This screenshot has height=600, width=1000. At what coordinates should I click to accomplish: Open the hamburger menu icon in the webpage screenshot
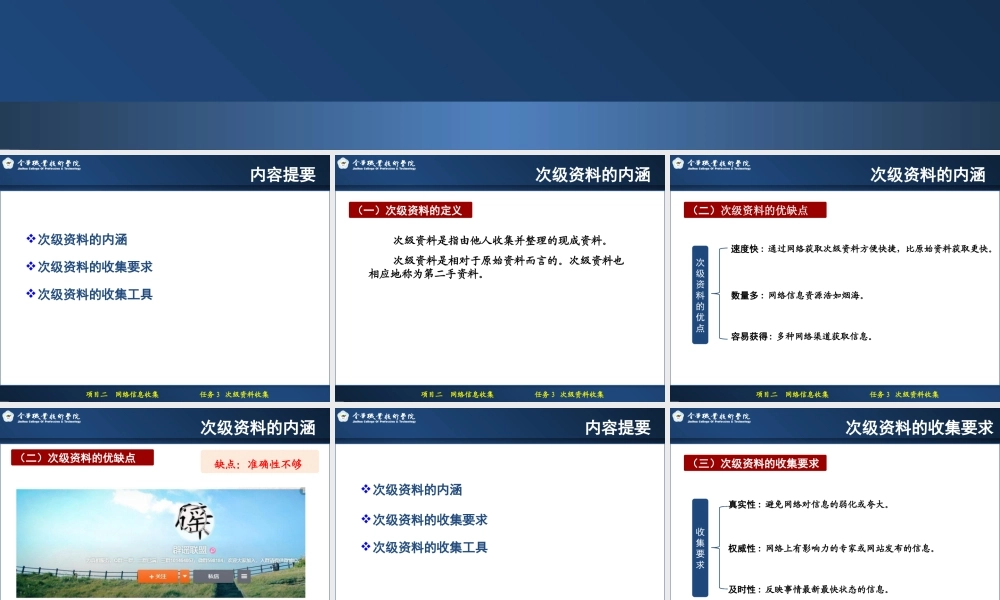[243, 576]
